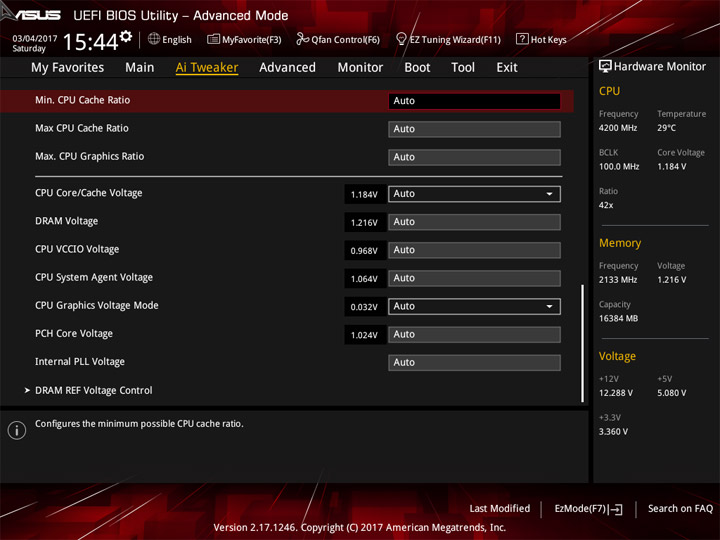Click the DRAM Voltage Auto field
Image resolution: width=720 pixels, height=540 pixels.
[474, 222]
